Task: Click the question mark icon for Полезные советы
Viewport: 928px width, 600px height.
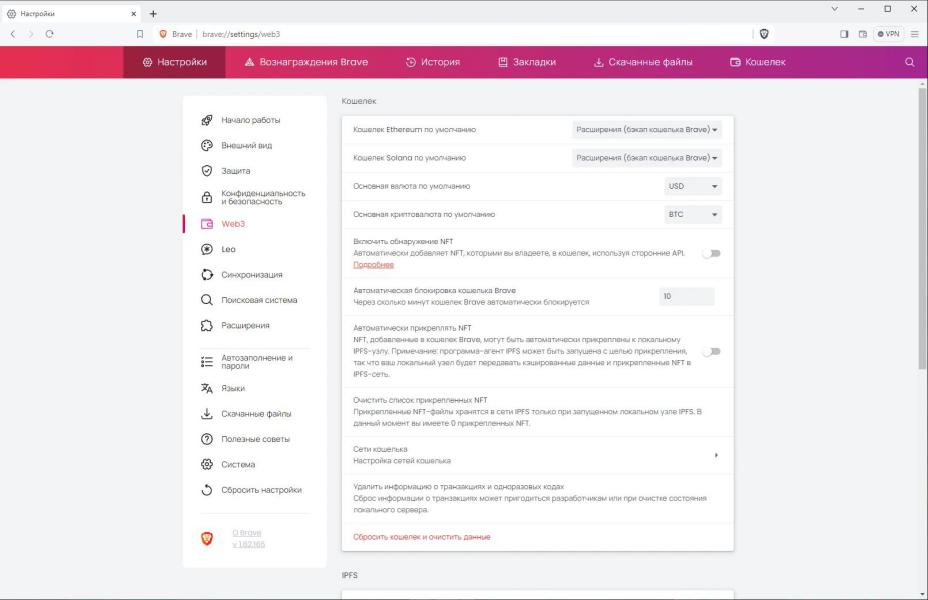Action: pyautogui.click(x=207, y=439)
